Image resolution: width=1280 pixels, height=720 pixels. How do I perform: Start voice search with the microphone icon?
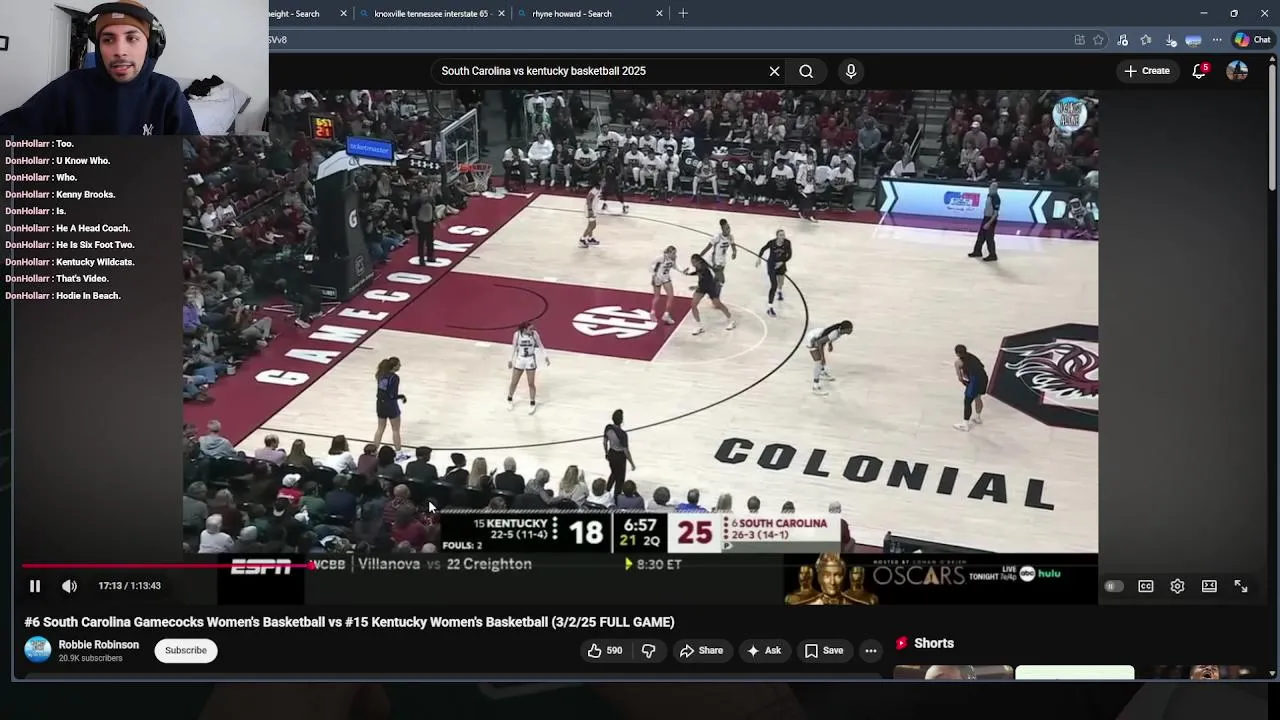(851, 71)
